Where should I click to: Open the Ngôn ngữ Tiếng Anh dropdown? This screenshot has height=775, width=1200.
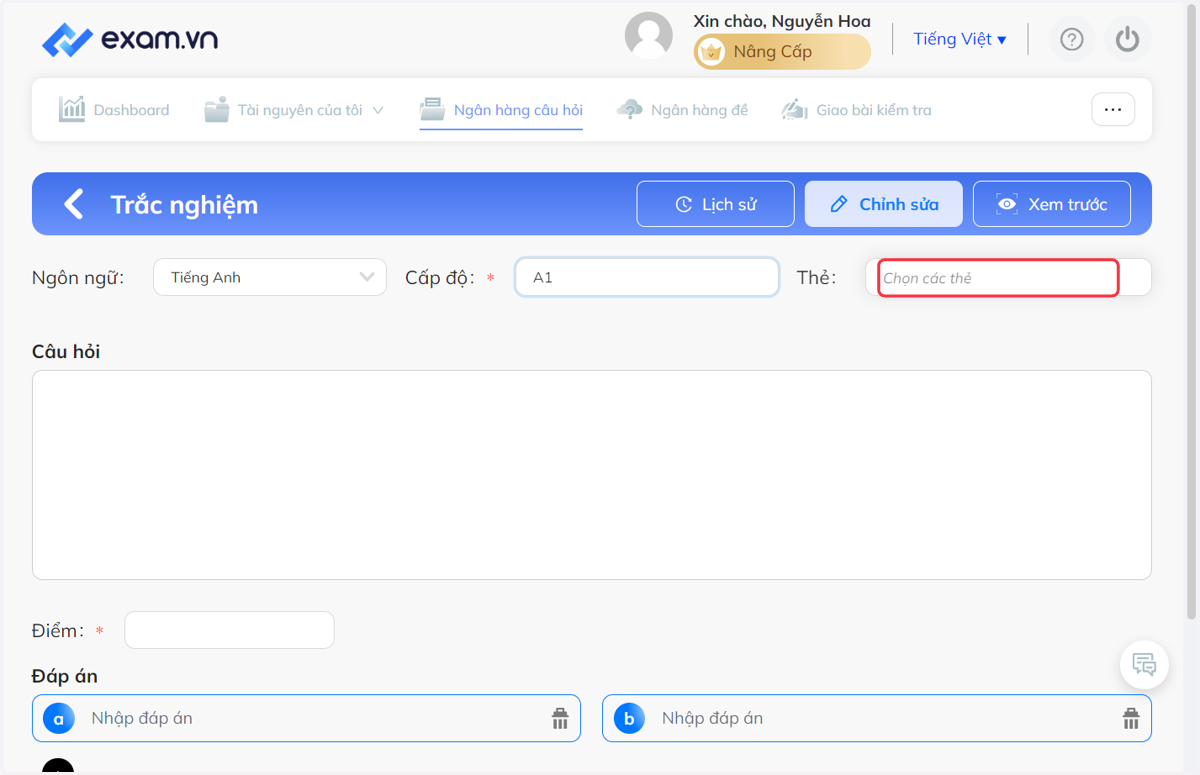(x=270, y=277)
